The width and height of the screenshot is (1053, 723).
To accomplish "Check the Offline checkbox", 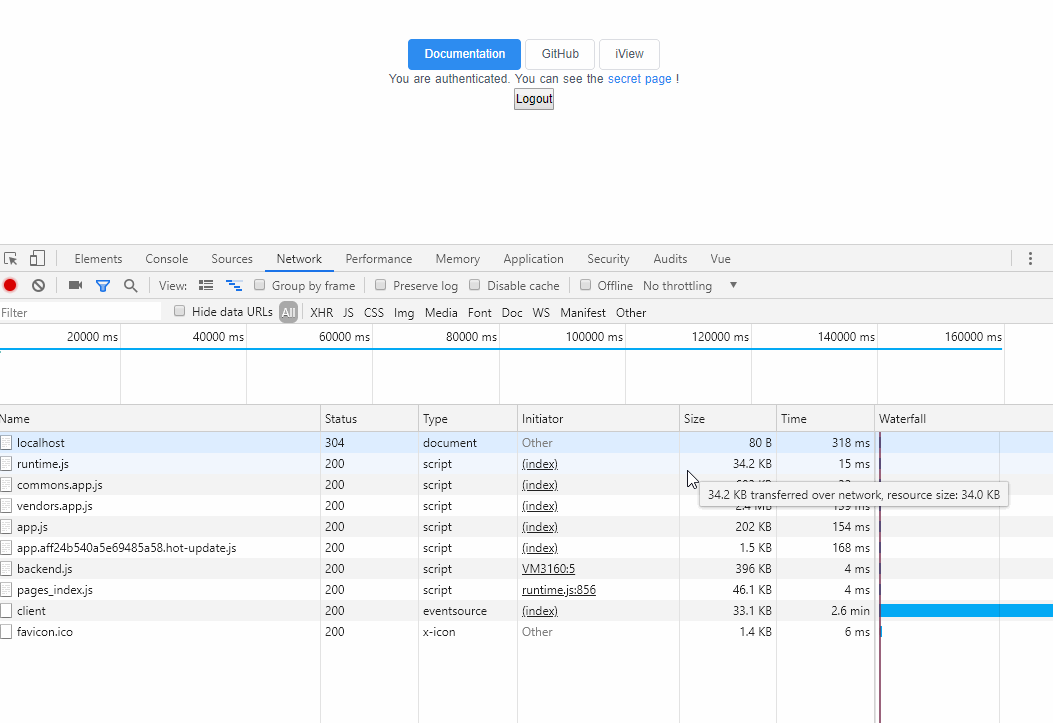I will pyautogui.click(x=585, y=285).
